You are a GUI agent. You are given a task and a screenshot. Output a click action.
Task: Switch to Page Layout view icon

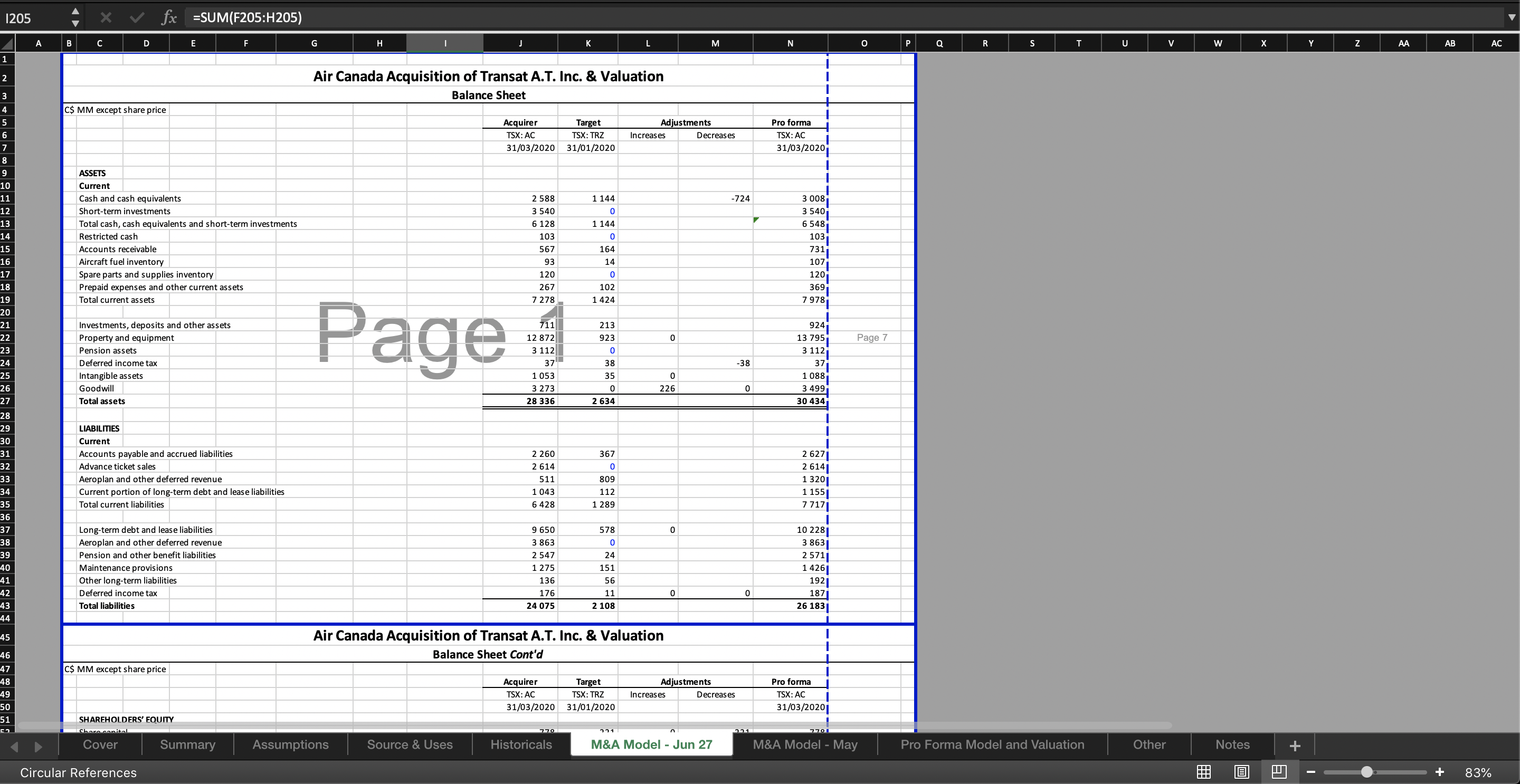tap(1241, 772)
